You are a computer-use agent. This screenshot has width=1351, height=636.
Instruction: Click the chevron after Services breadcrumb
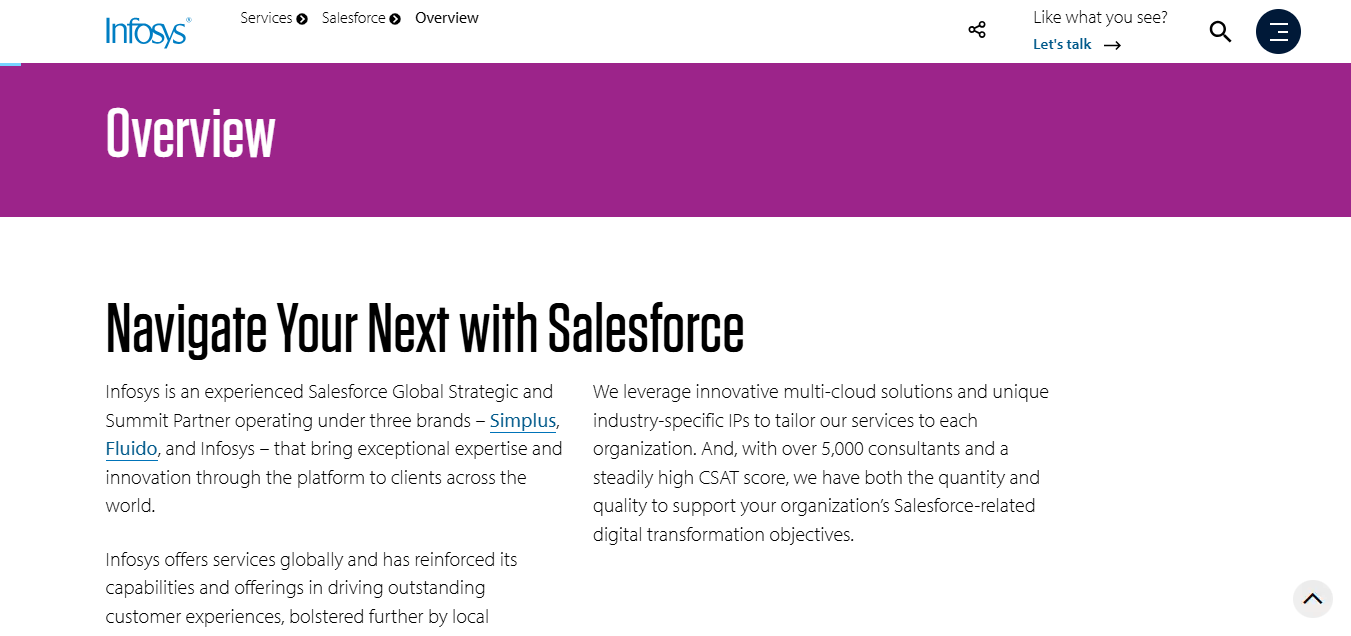302,17
